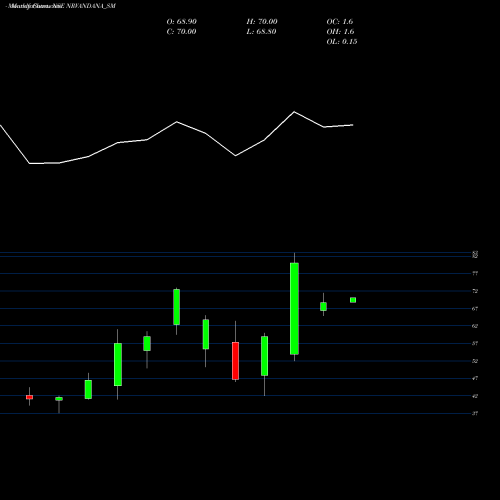Select the open value 'O: 68.90'
The width and height of the screenshot is (500, 500).
coord(182,21)
